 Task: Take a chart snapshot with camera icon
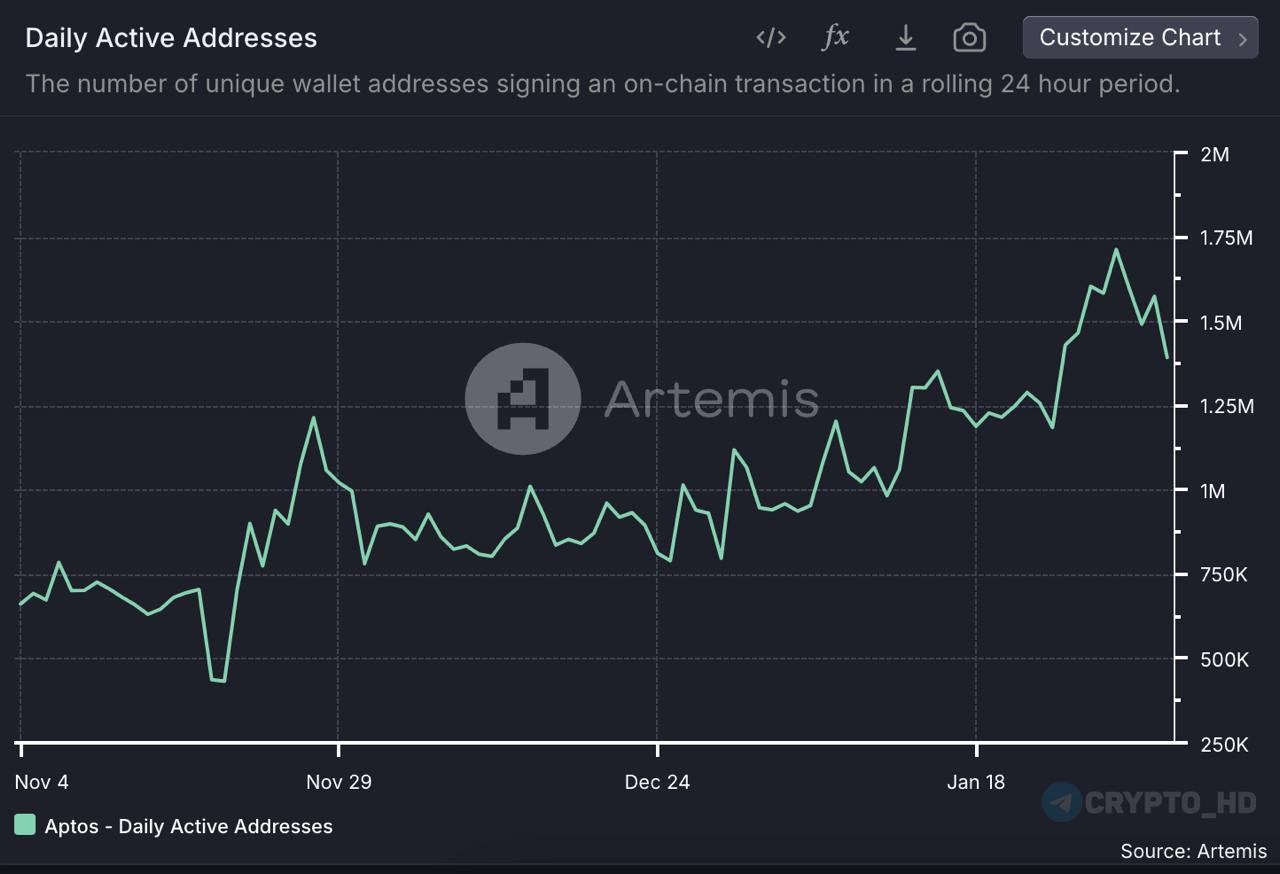[x=969, y=38]
